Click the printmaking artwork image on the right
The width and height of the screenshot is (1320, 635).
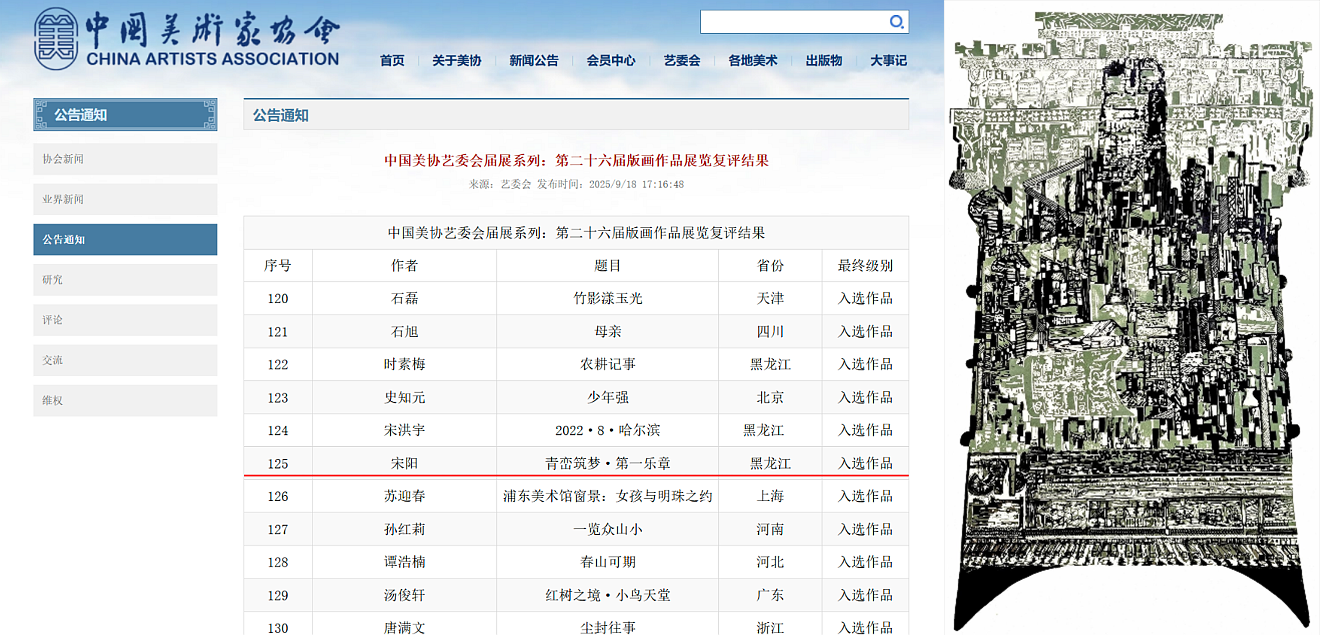click(1132, 320)
